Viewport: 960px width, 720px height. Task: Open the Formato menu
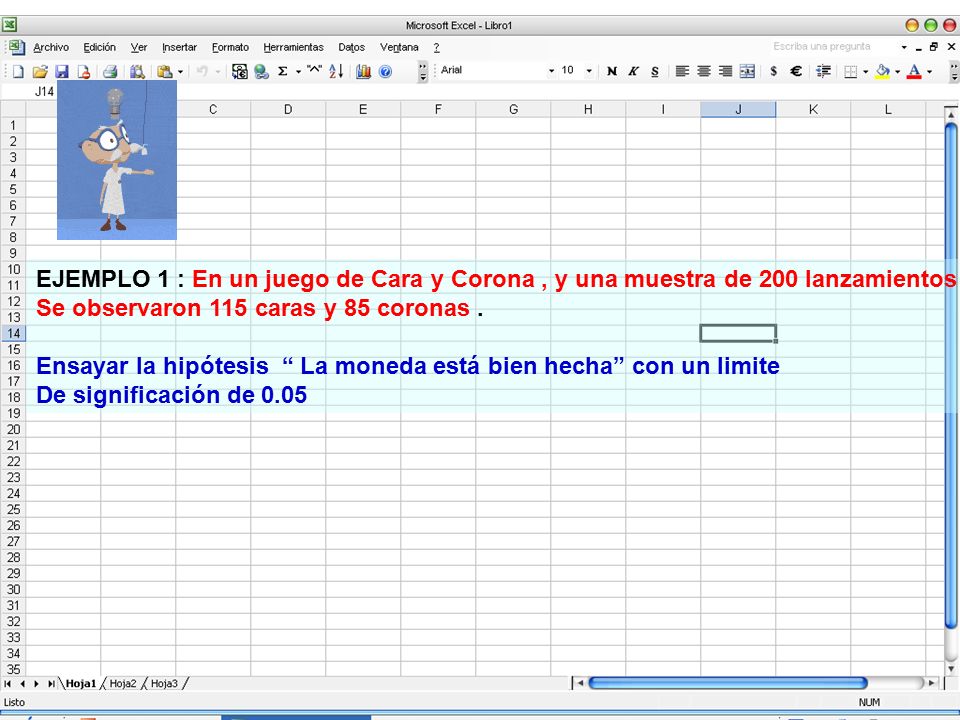click(x=230, y=47)
